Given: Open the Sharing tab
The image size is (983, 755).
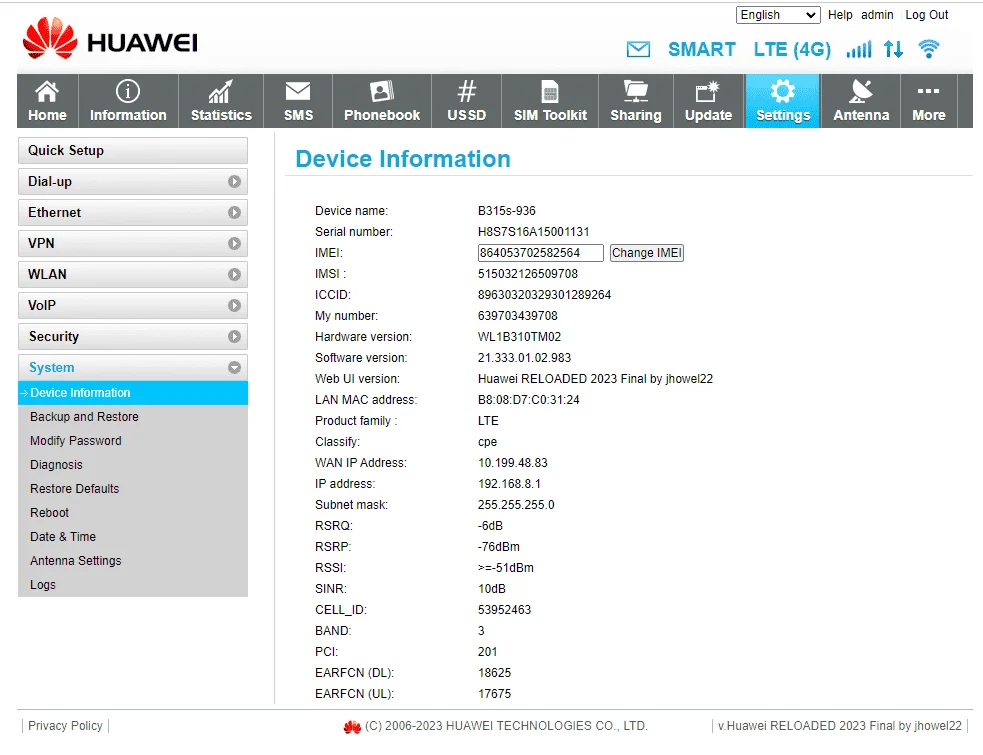Looking at the screenshot, I should click(x=636, y=102).
